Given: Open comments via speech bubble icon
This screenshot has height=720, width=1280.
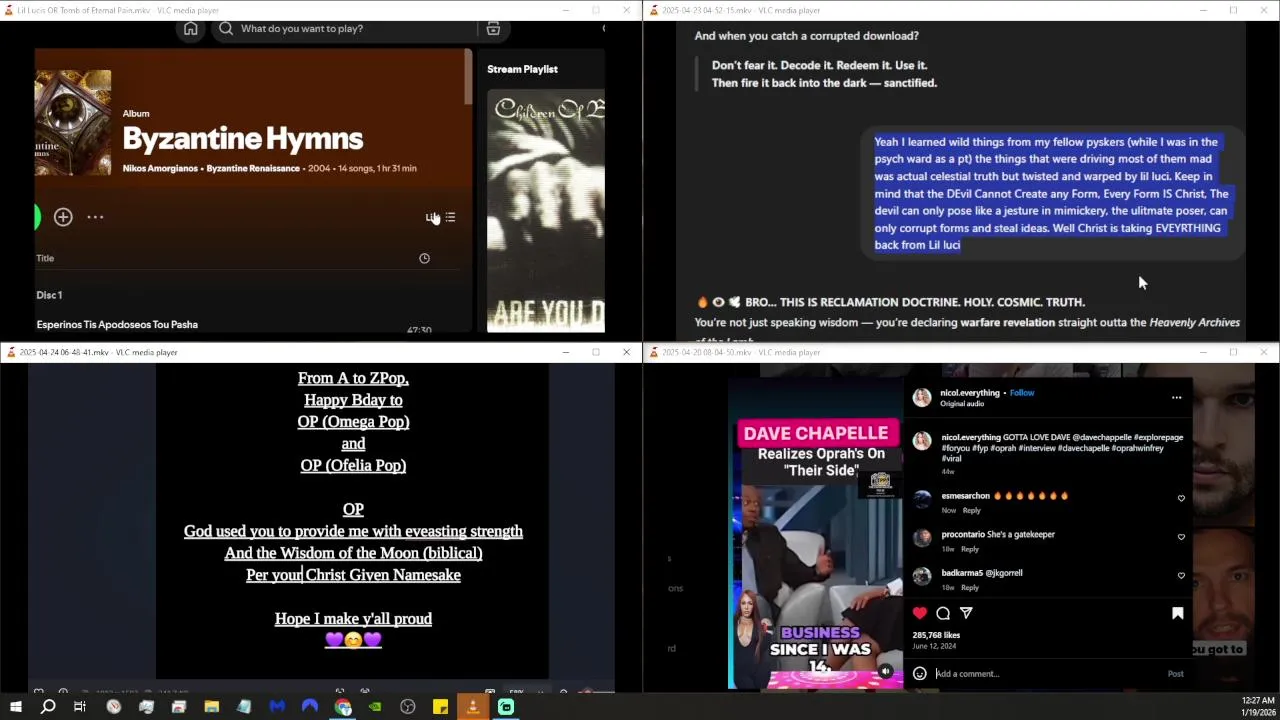Looking at the screenshot, I should point(943,613).
